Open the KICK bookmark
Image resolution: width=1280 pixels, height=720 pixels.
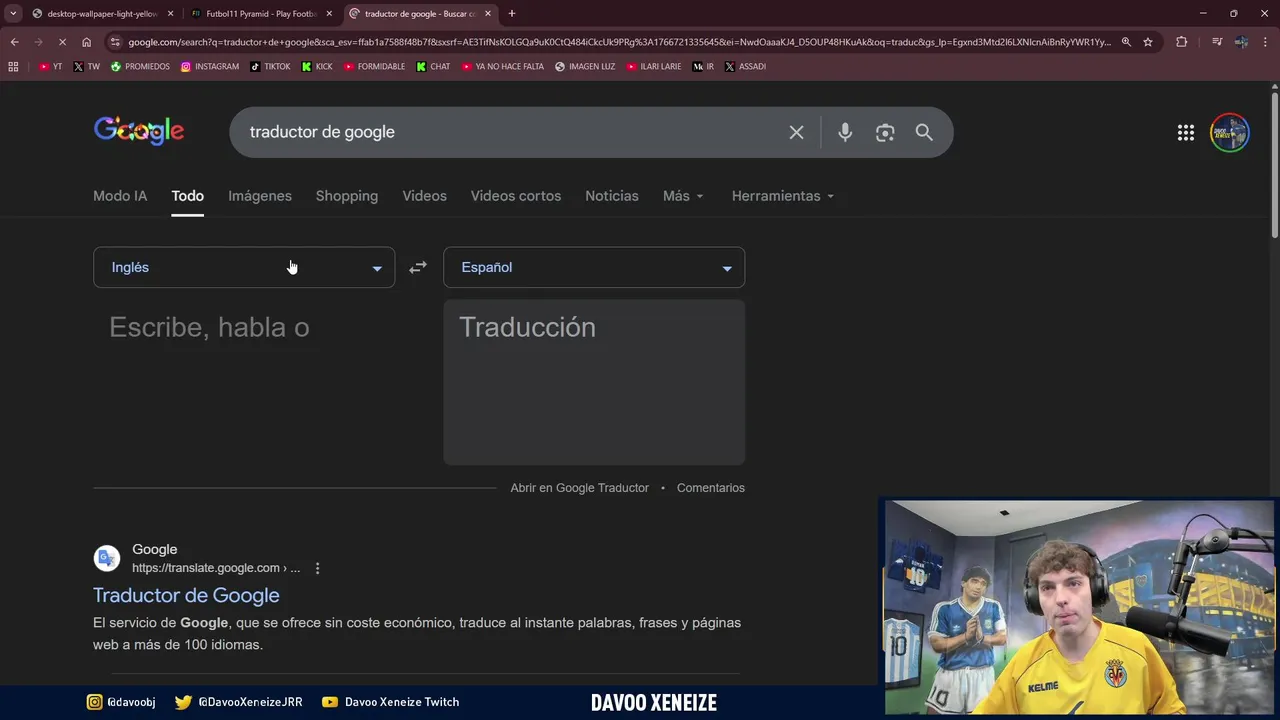(x=317, y=66)
